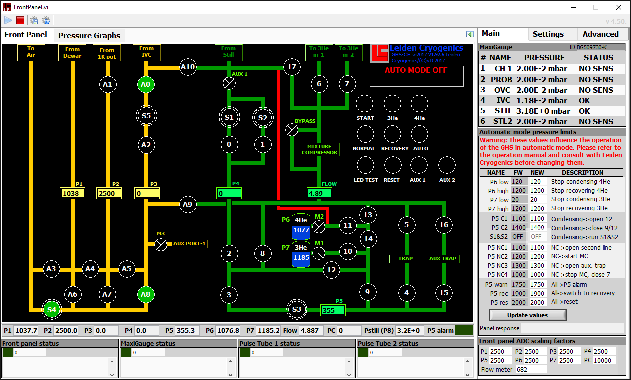Click the Run arrow in the toolbar
Image resolution: width=631 pixels, height=380 pixels.
pyautogui.click(x=8, y=20)
